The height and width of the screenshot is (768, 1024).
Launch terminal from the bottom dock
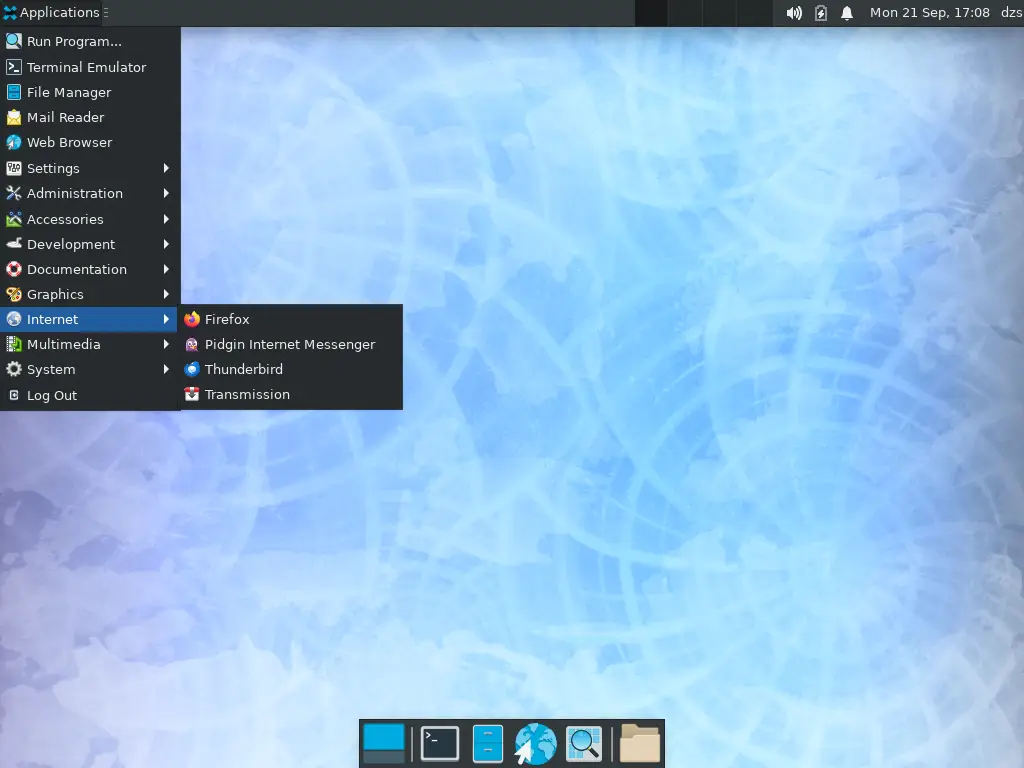[x=440, y=743]
